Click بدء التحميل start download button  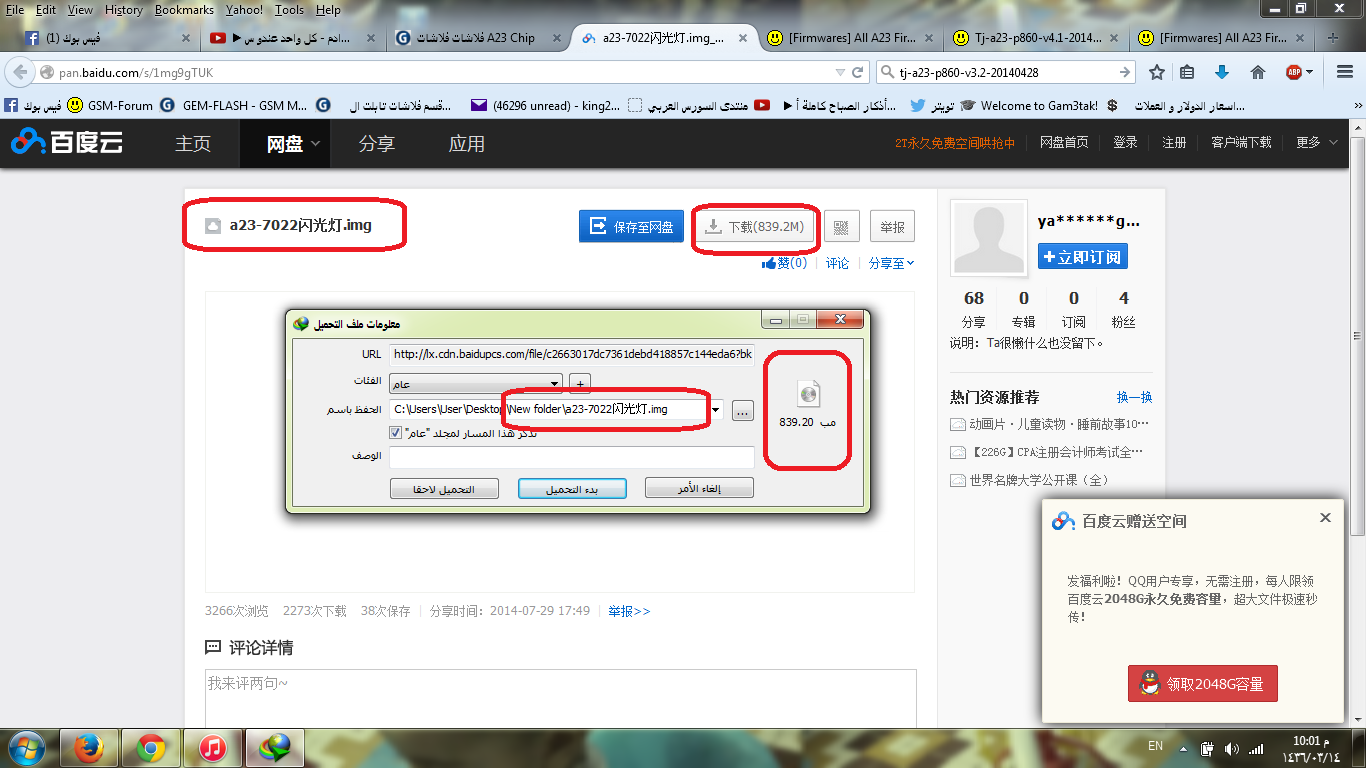572,488
